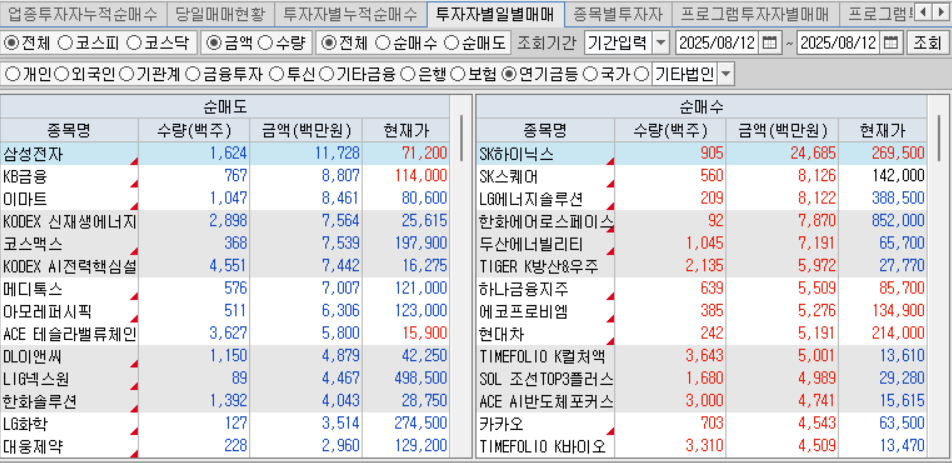
Task: Select the 한화솔루션 row
Action: (225, 401)
